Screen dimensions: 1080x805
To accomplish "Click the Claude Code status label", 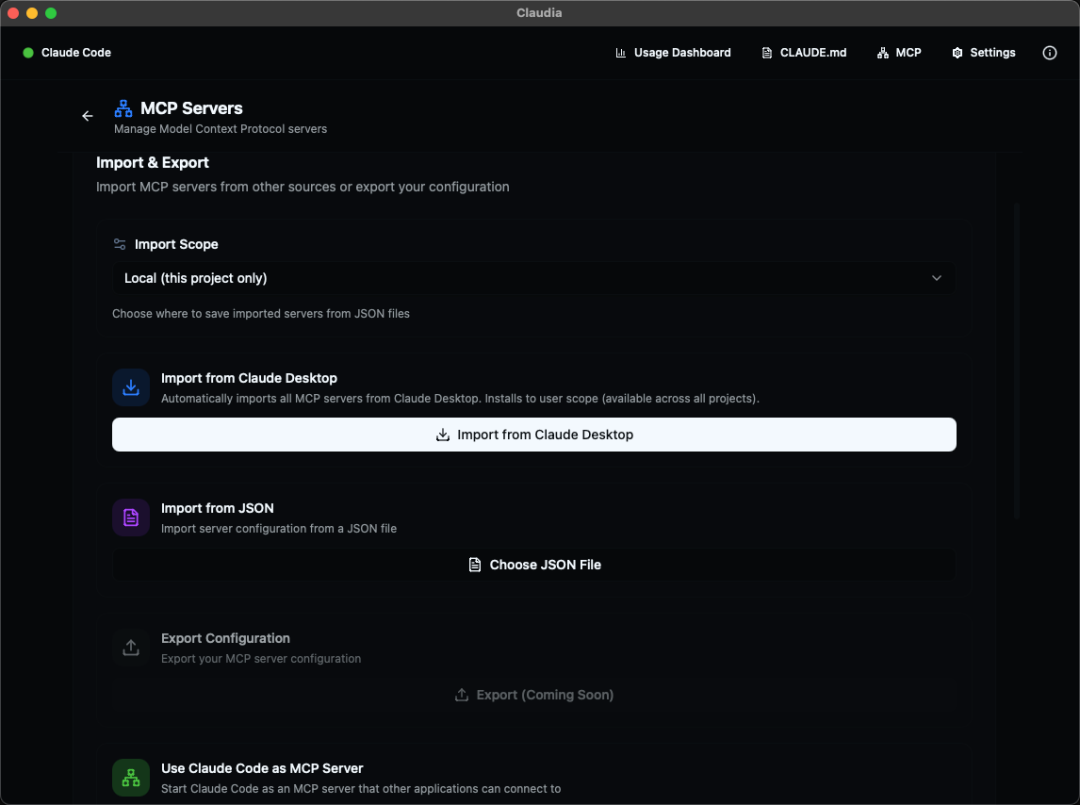I will [x=76, y=53].
